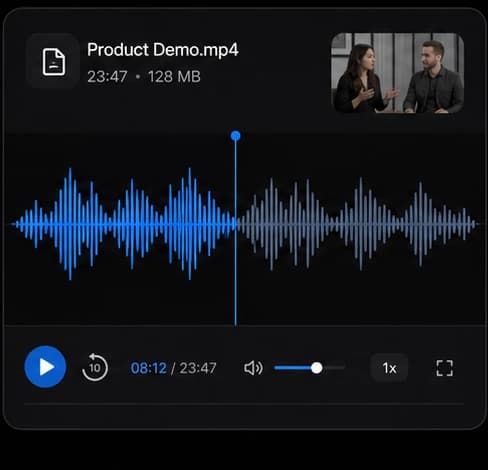Enter fullscreen with the expand icon
The height and width of the screenshot is (470, 488).
click(x=445, y=368)
